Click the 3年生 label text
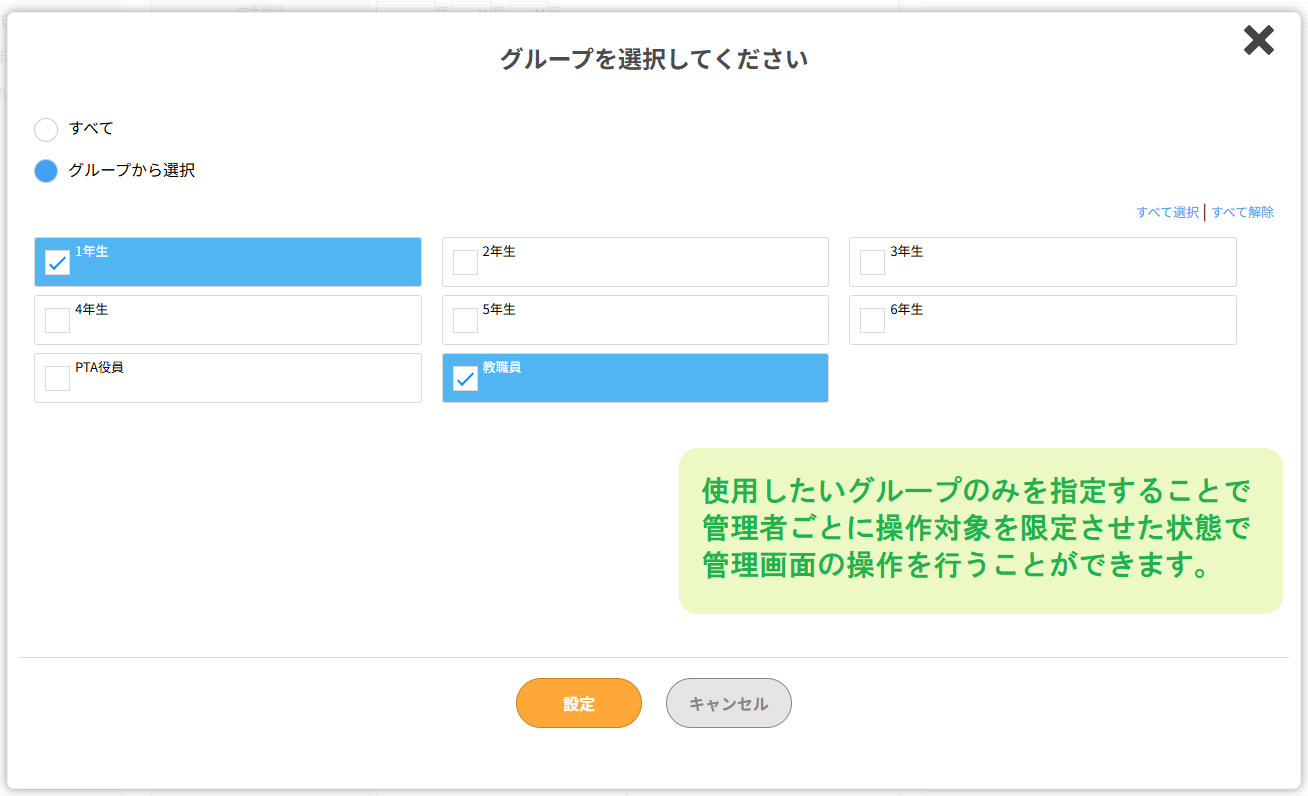Viewport: 1308px width, 796px height. coord(906,252)
